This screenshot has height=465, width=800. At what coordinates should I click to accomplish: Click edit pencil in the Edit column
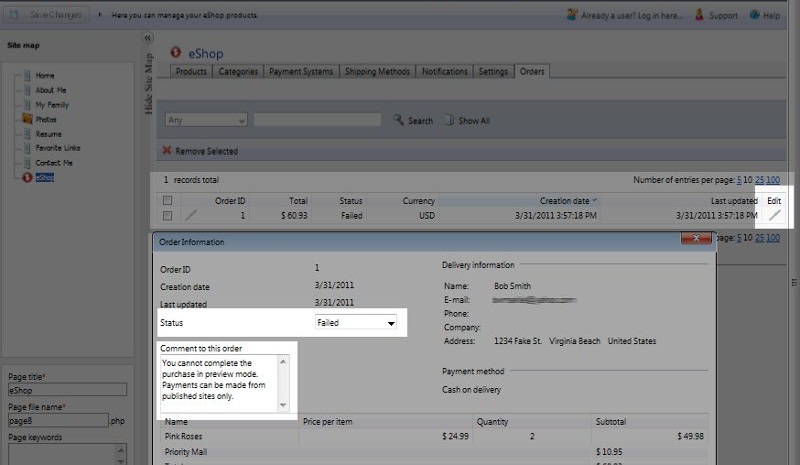coord(774,215)
